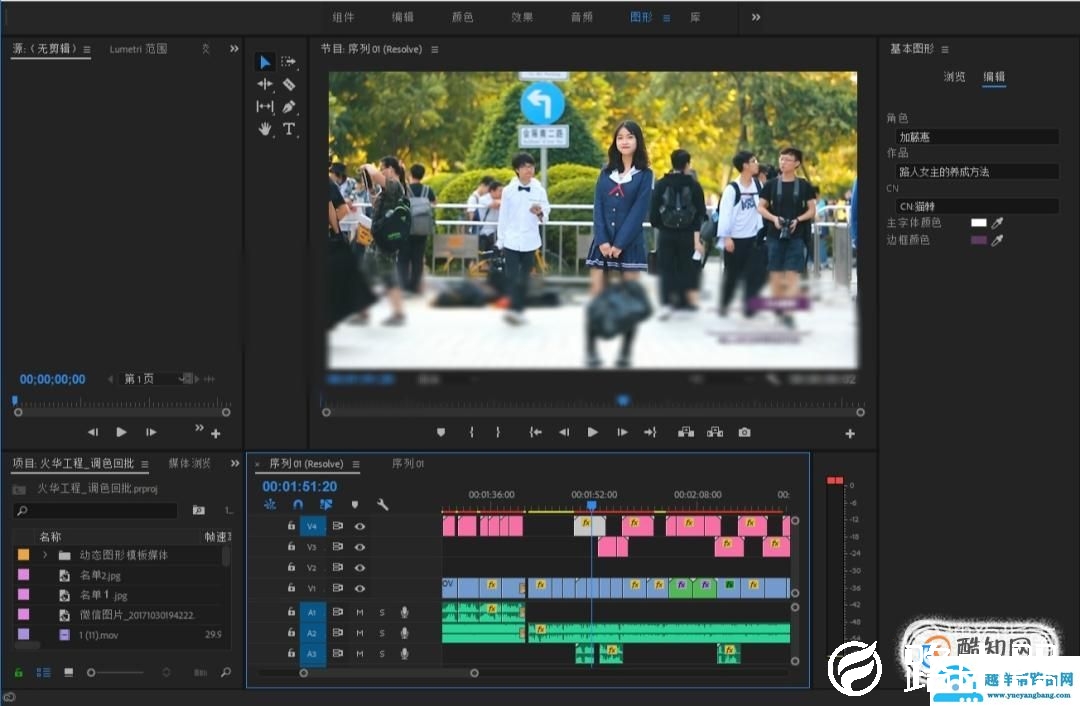Mute audio track A1
The image size is (1080, 706).
pos(360,612)
